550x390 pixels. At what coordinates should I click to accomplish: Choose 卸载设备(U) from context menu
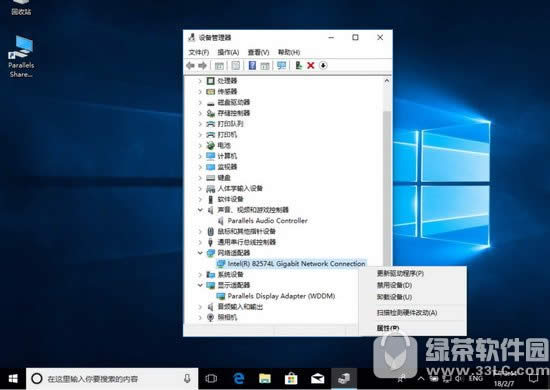click(394, 297)
